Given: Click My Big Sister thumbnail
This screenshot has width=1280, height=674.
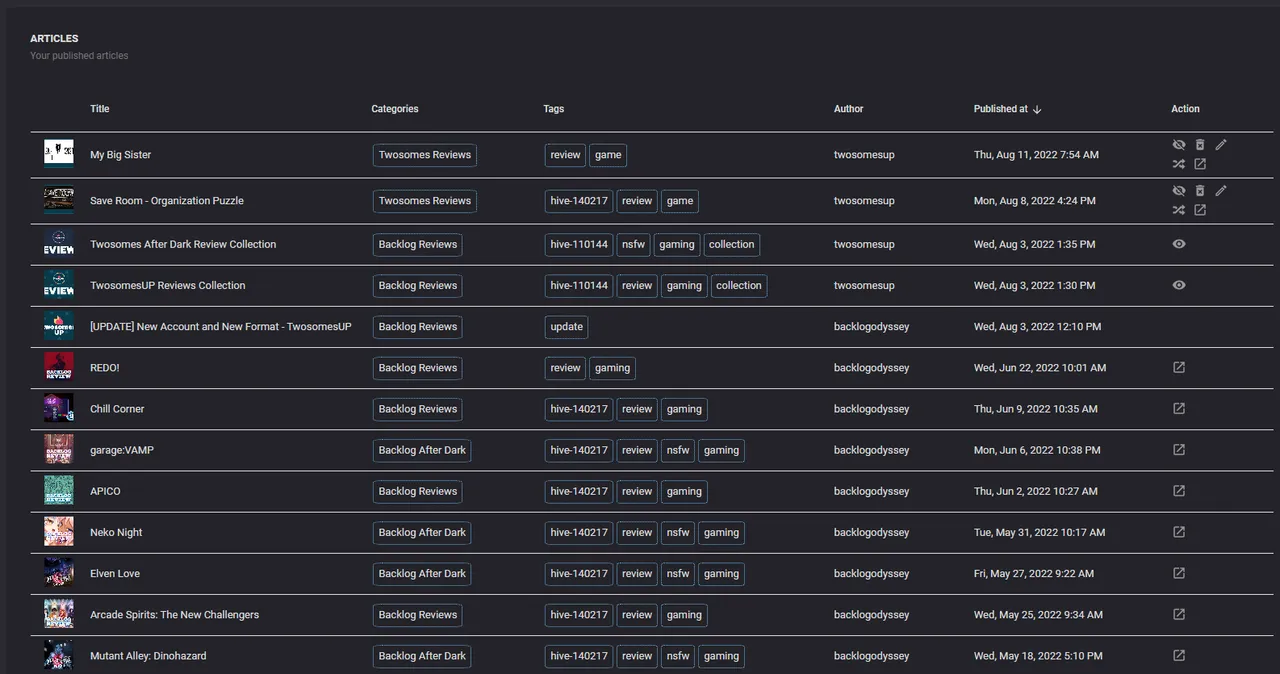Looking at the screenshot, I should click(59, 152).
